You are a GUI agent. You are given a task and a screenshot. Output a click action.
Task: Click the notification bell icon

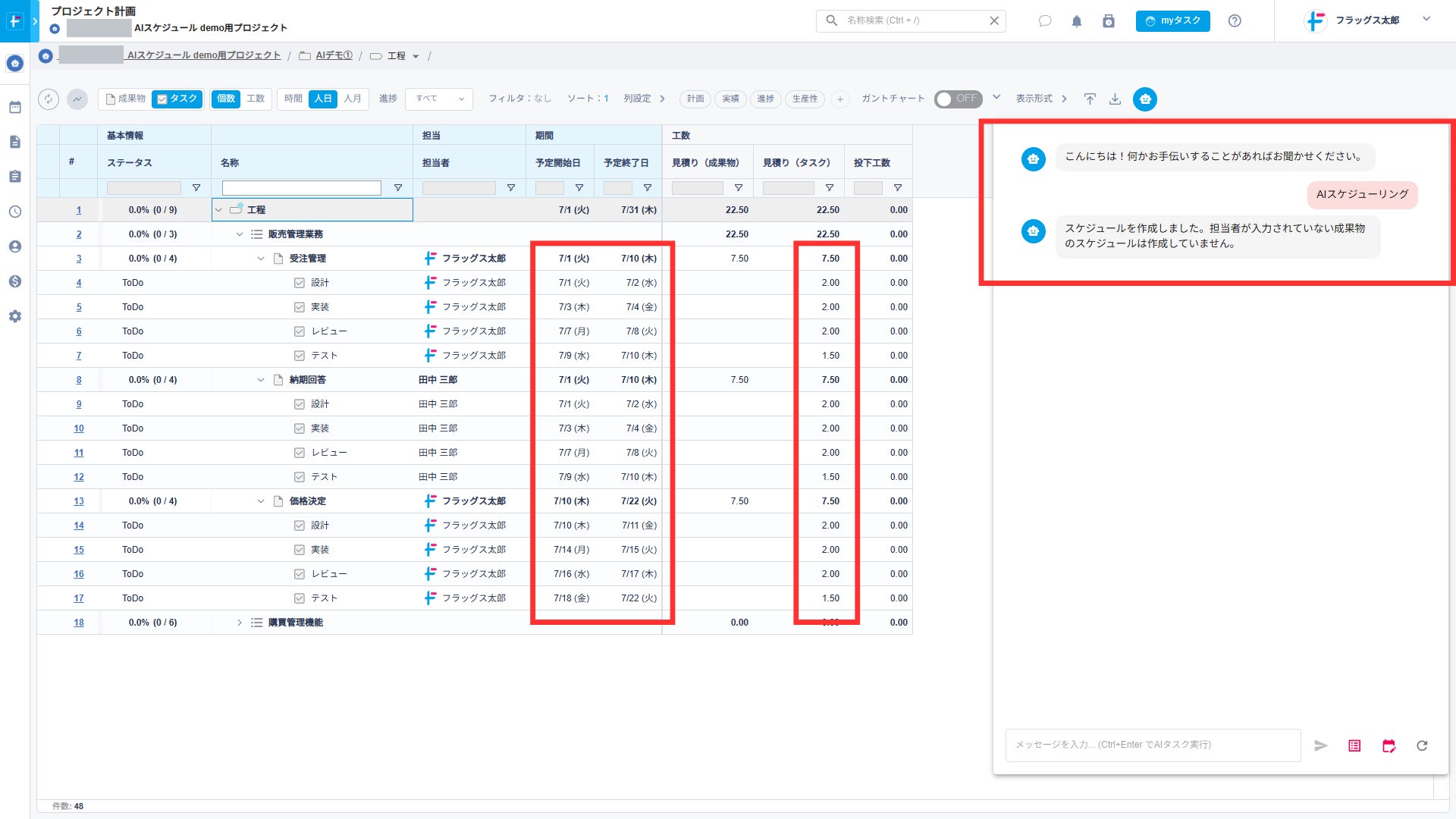click(1076, 21)
